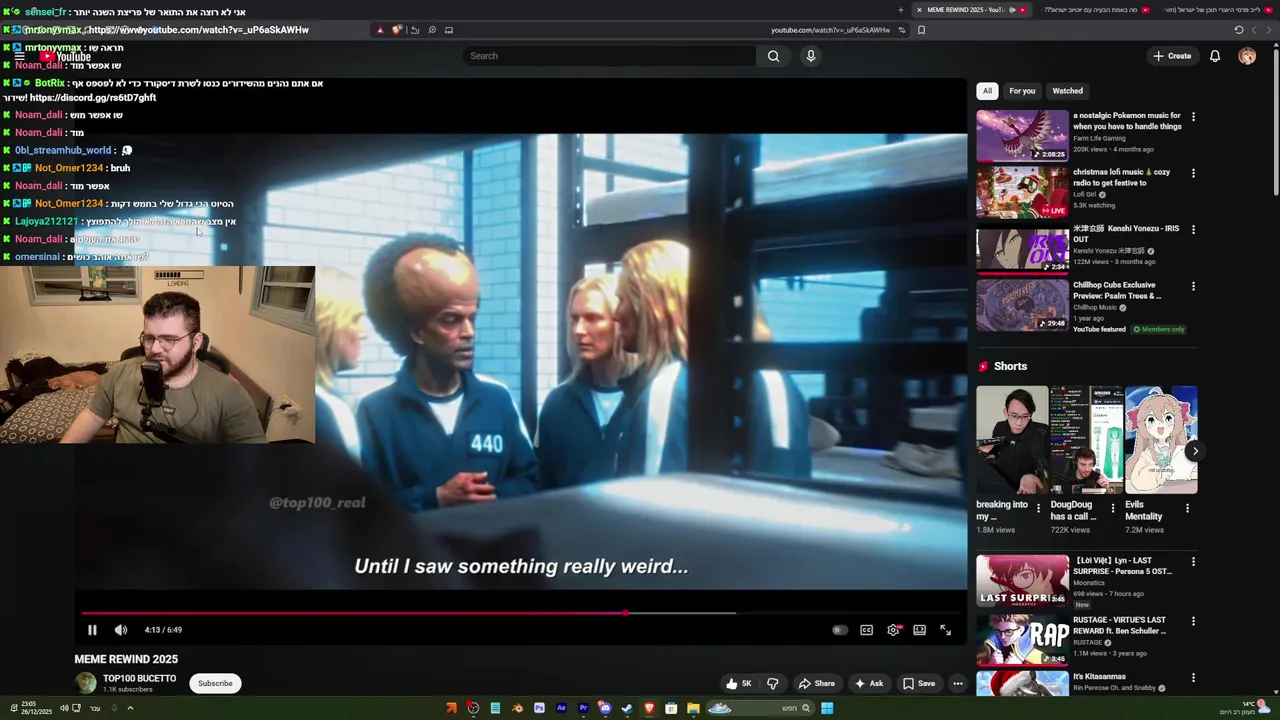1280x720 pixels.
Task: Open options for christmas lofi music stream
Action: (1193, 173)
